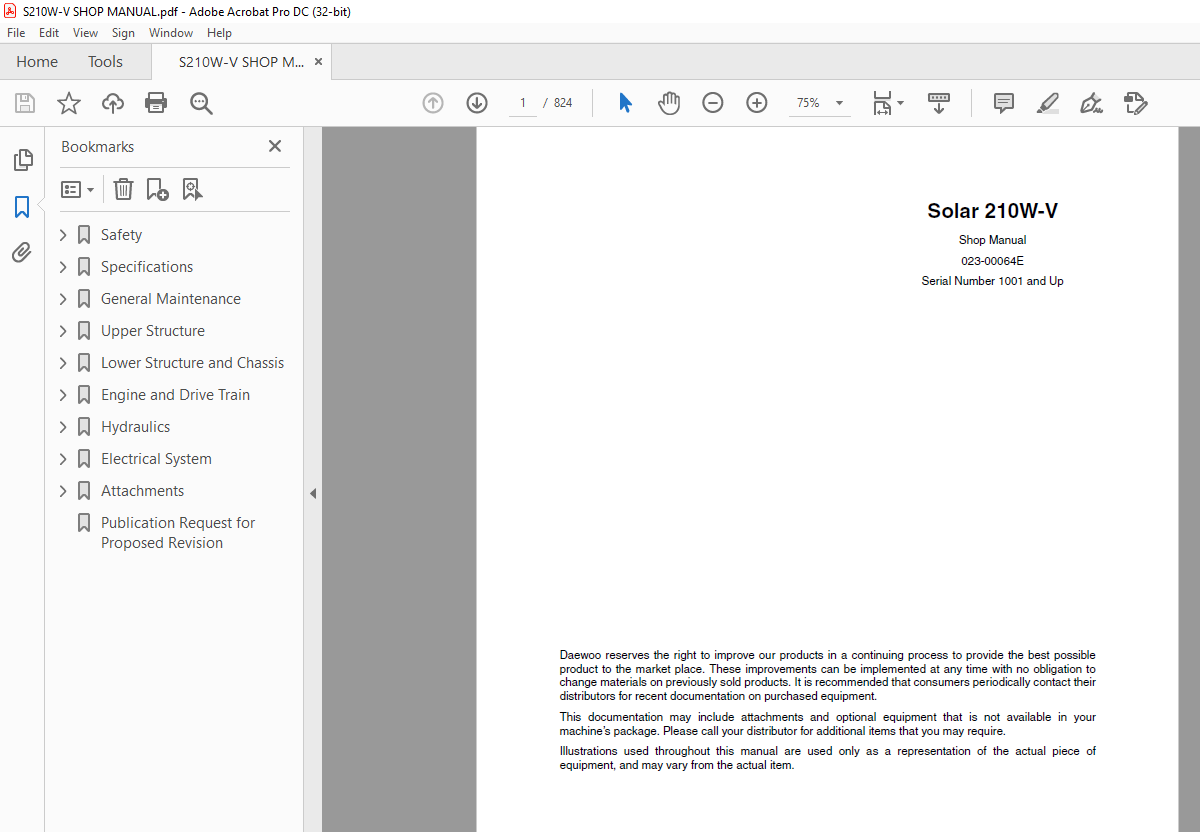This screenshot has width=1200, height=832.
Task: Expand the Upper Structure bookmark
Action: [63, 331]
